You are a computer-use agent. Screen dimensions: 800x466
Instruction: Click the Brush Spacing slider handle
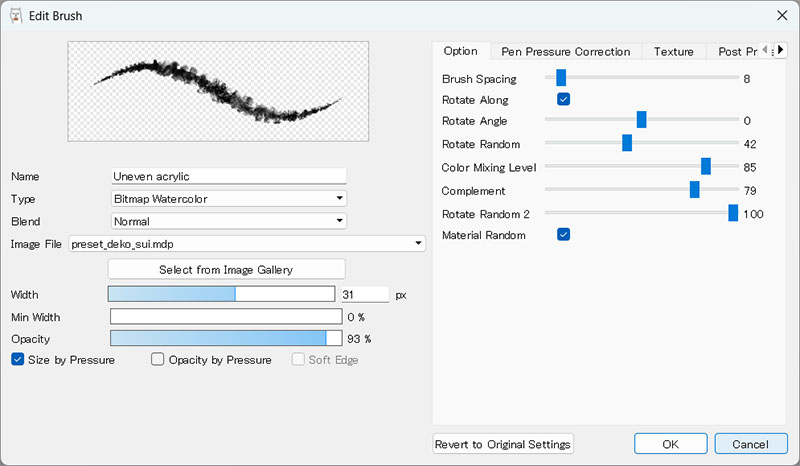point(561,78)
